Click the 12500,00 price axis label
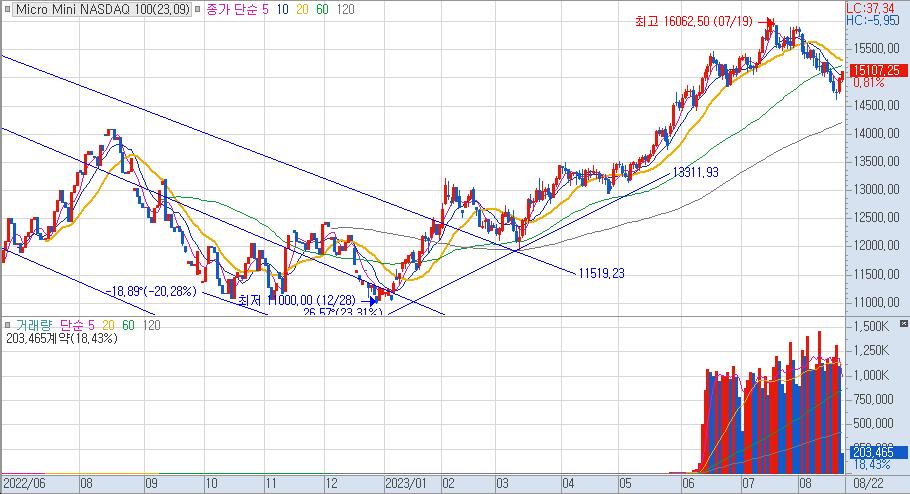 (876, 218)
